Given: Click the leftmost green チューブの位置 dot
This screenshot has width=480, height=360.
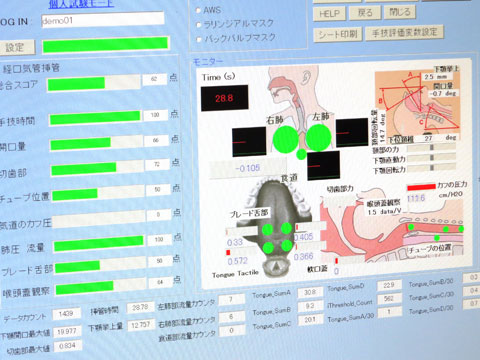Looking at the screenshot, I should point(411,227).
